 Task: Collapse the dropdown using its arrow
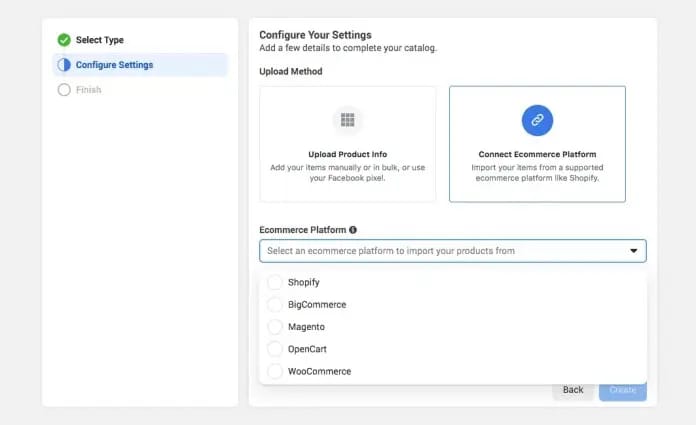pos(634,251)
